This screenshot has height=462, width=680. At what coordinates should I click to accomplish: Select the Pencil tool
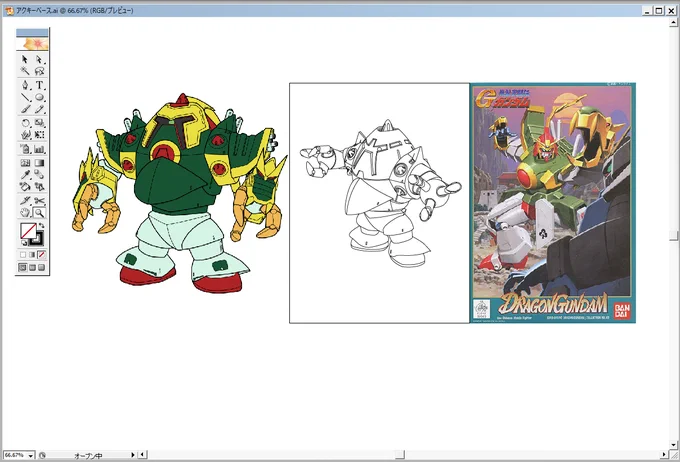coord(39,109)
